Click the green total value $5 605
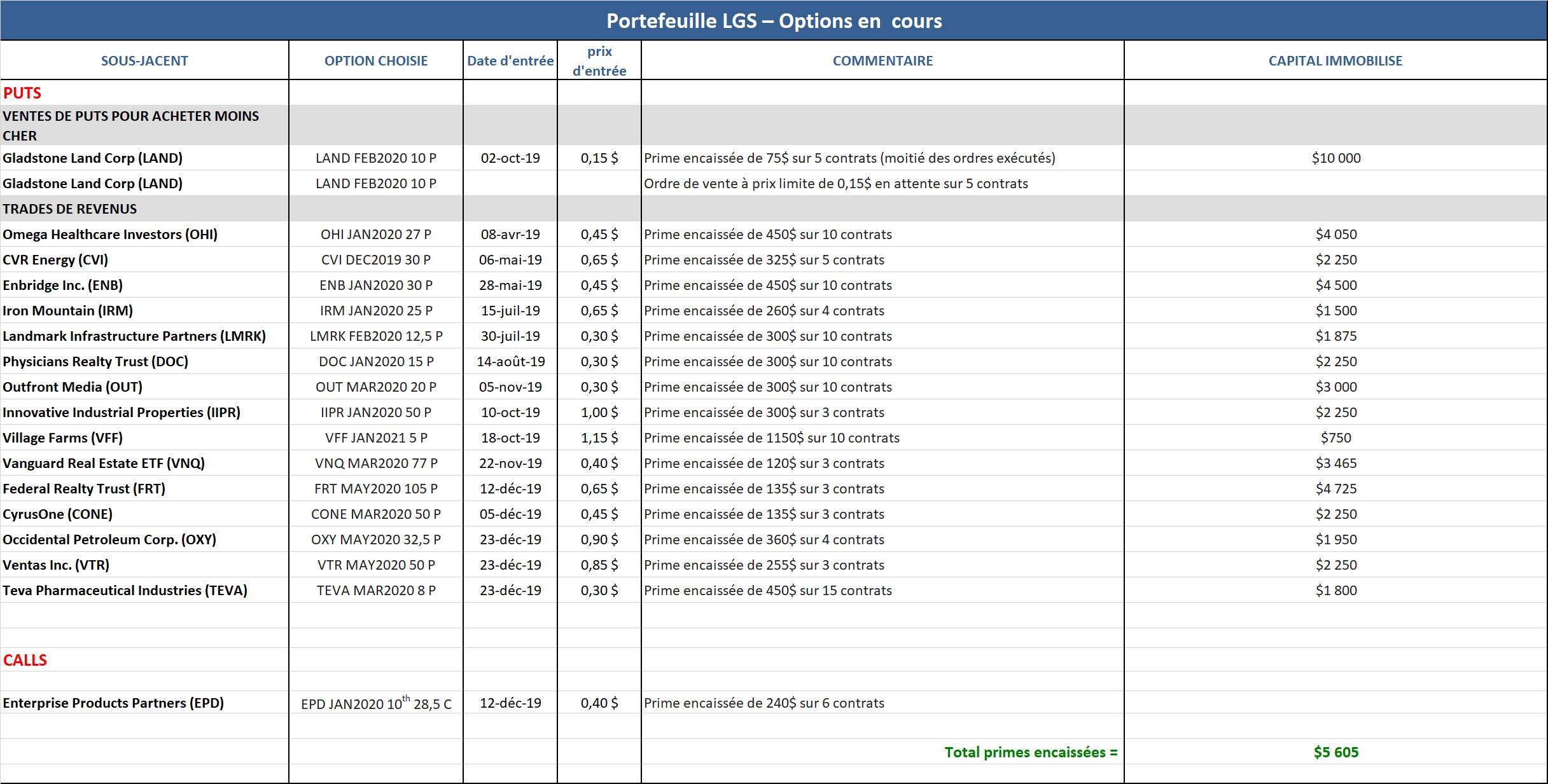This screenshot has height=784, width=1548. [1336, 752]
